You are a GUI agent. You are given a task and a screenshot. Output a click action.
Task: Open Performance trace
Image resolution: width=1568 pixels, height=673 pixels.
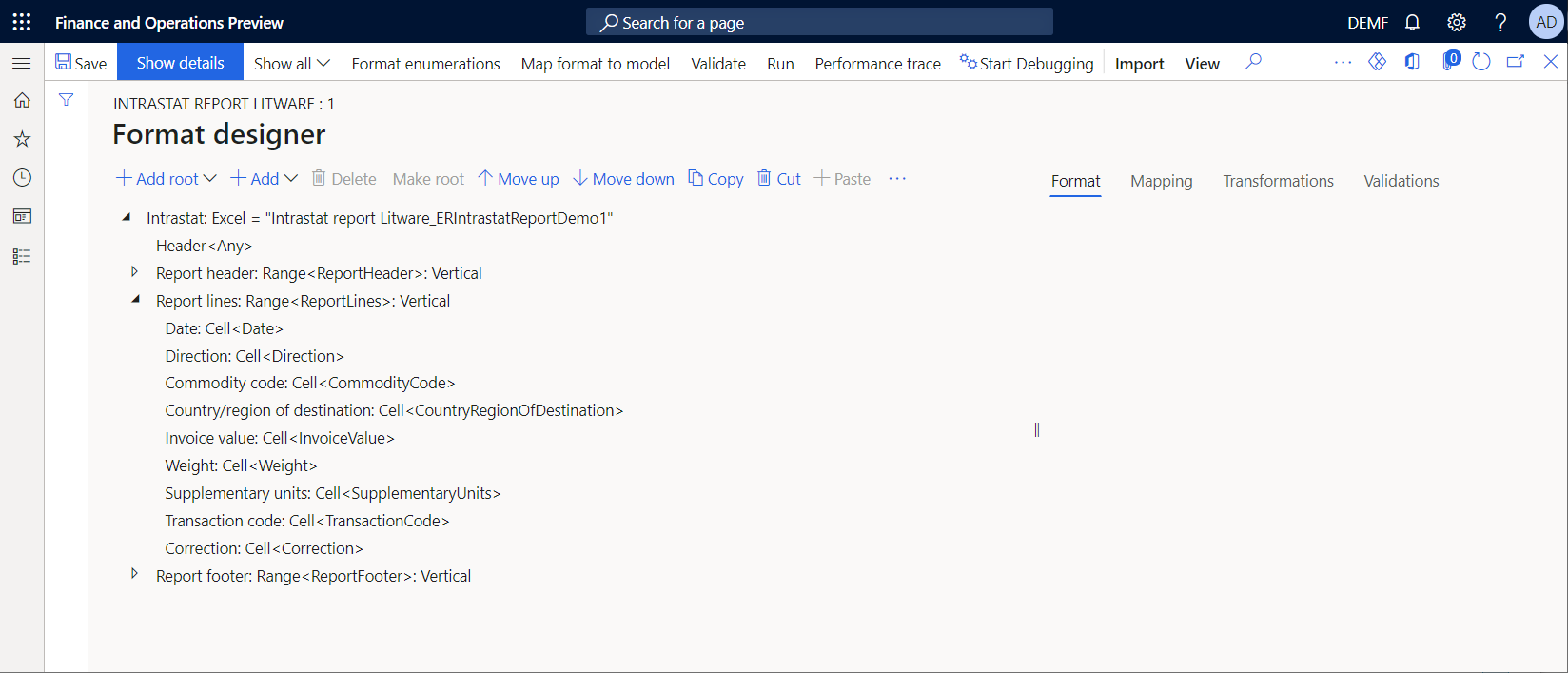click(x=877, y=63)
